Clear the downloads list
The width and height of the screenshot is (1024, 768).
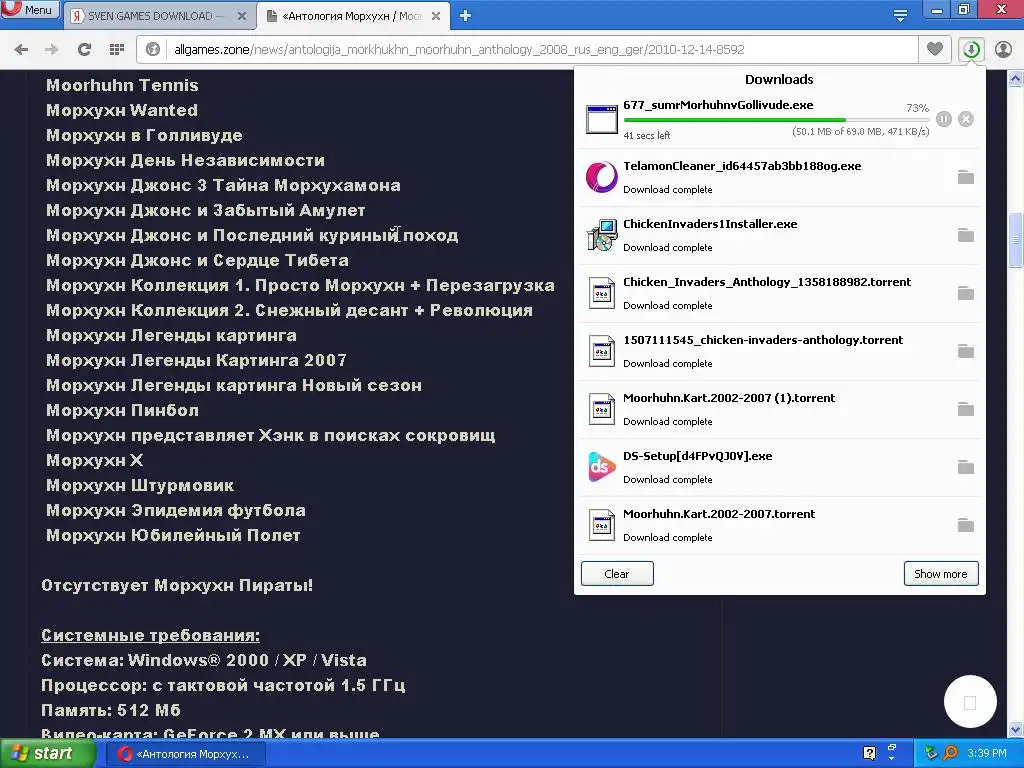tap(617, 574)
